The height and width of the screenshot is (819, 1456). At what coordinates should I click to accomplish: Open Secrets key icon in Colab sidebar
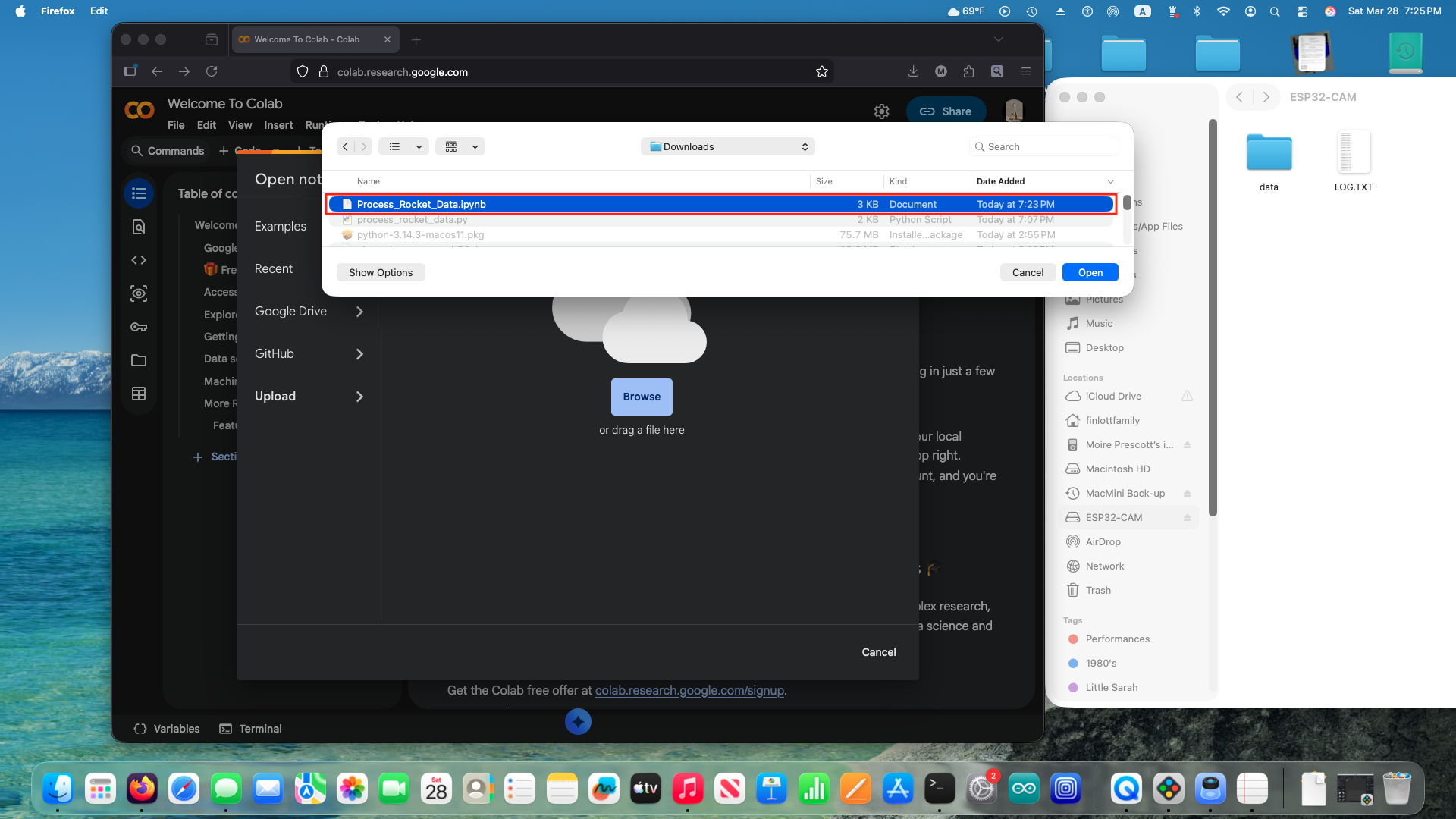coord(139,327)
